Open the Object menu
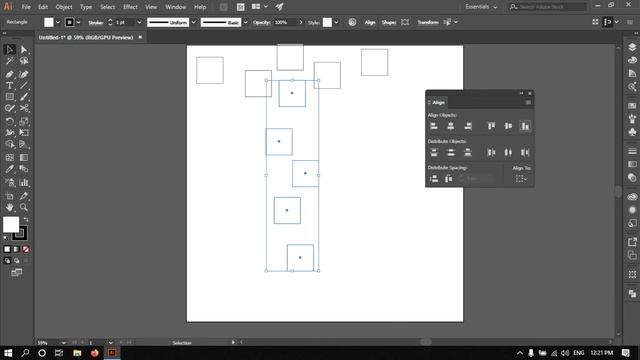Screen dimensions: 640x360 64,7
